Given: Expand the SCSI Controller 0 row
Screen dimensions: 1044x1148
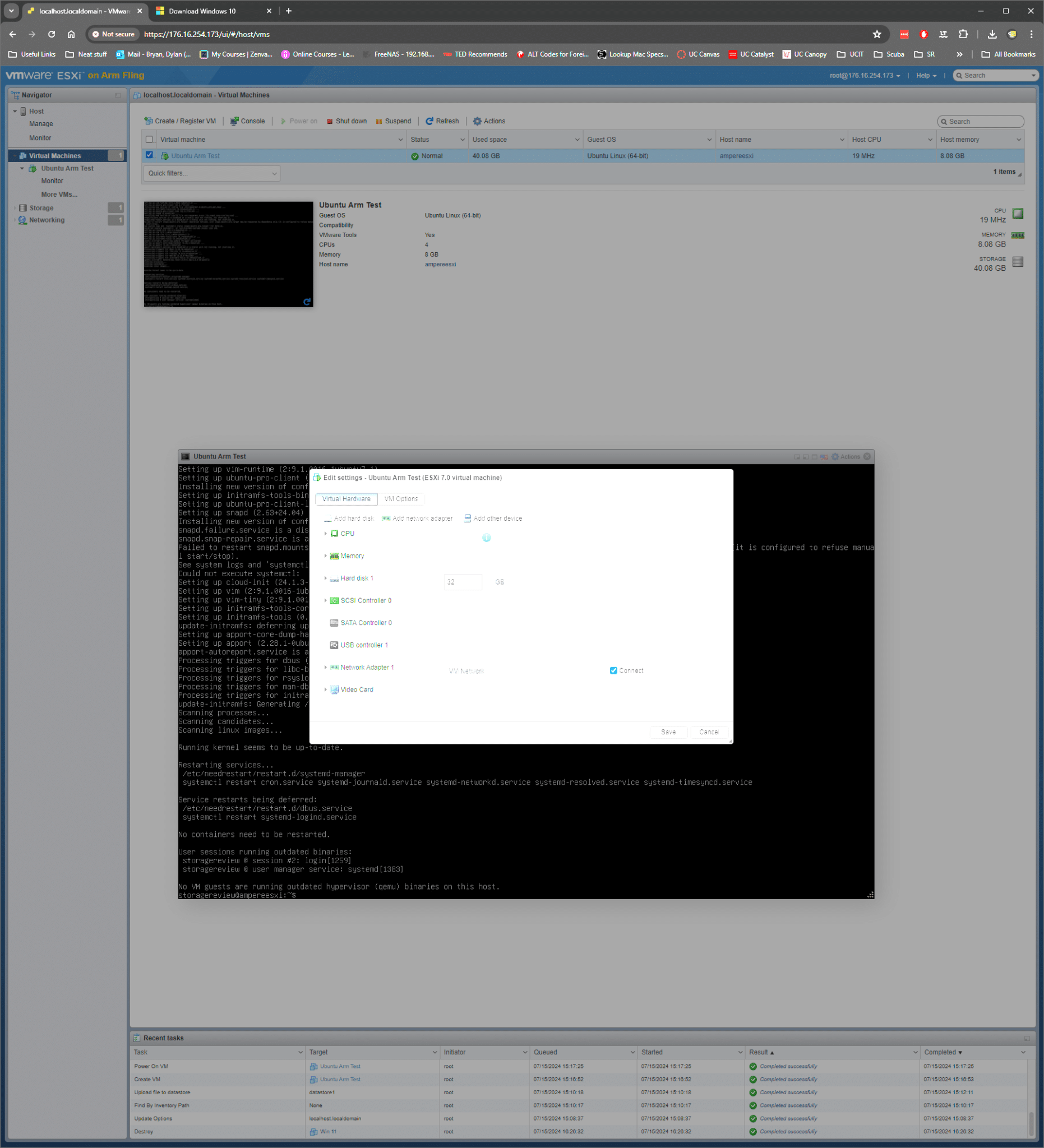Looking at the screenshot, I should pyautogui.click(x=326, y=601).
